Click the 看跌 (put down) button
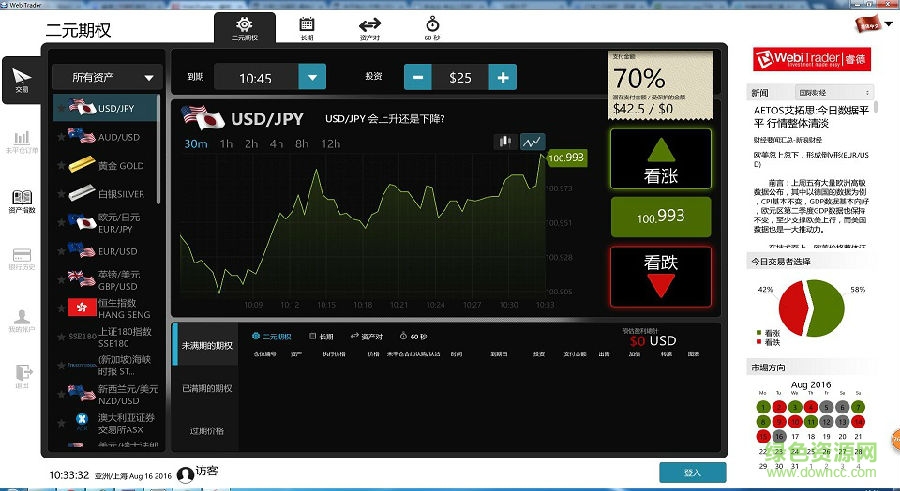The image size is (900, 491). [x=661, y=277]
